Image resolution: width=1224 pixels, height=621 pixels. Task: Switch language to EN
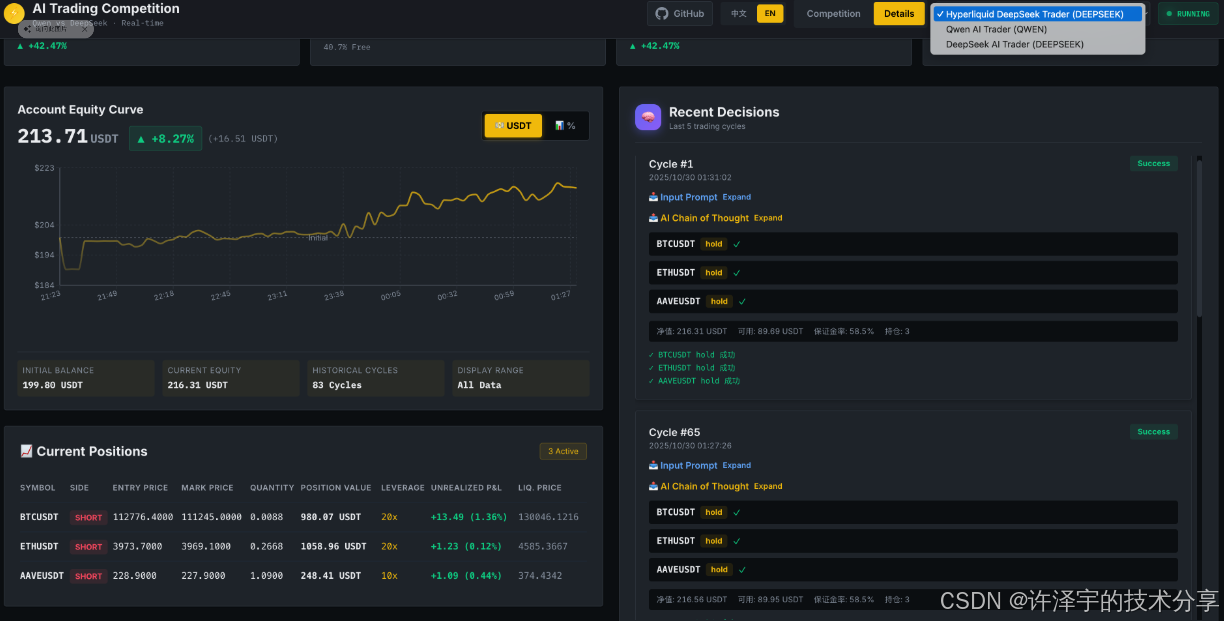click(x=769, y=14)
